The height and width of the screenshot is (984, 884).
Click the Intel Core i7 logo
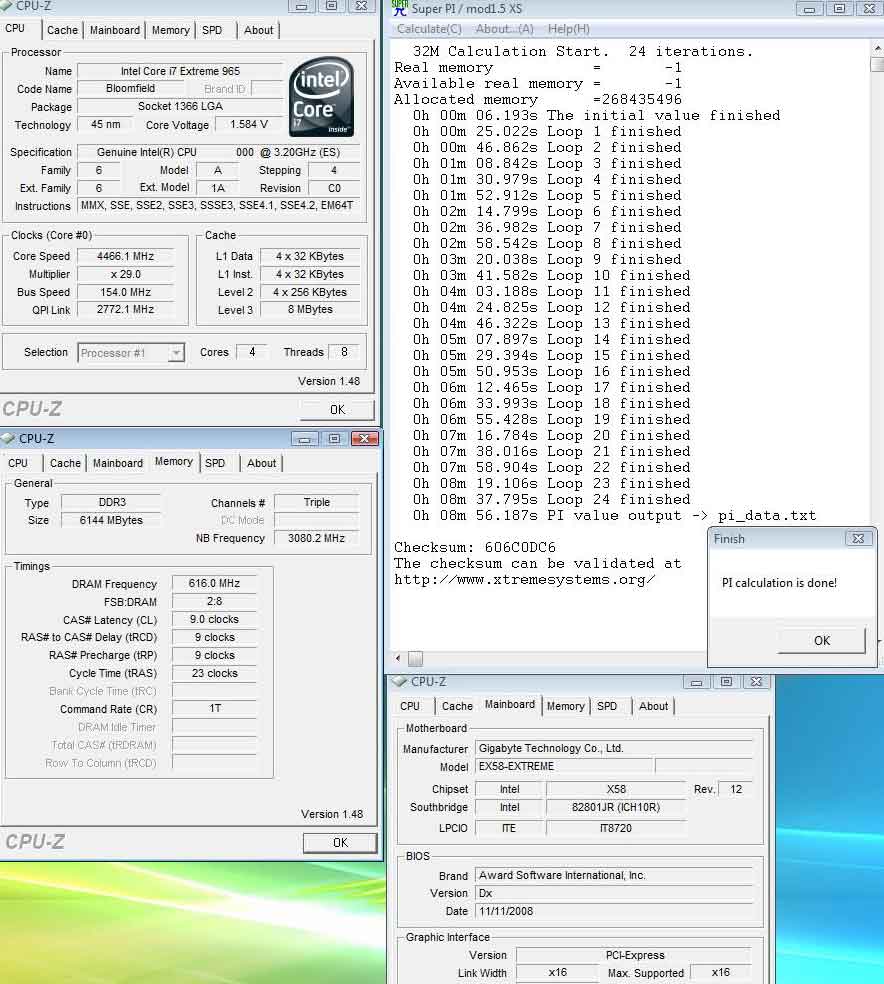click(x=322, y=96)
